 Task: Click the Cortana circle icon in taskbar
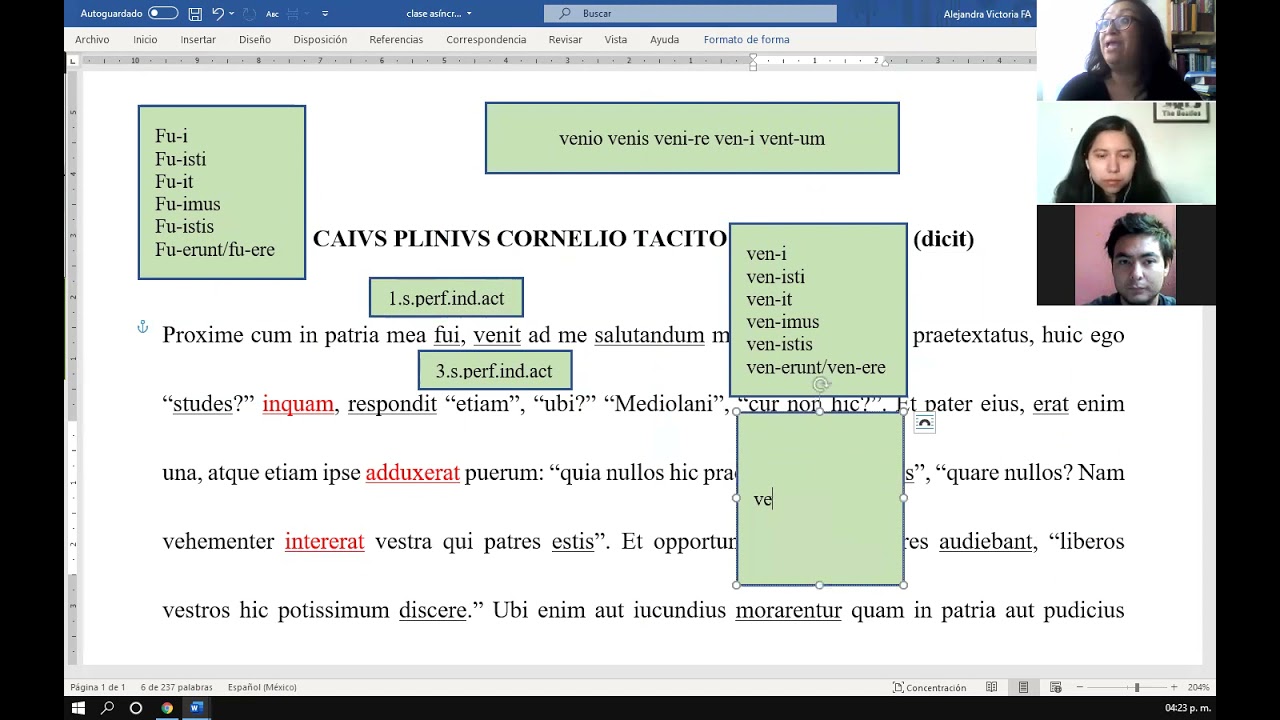click(136, 708)
